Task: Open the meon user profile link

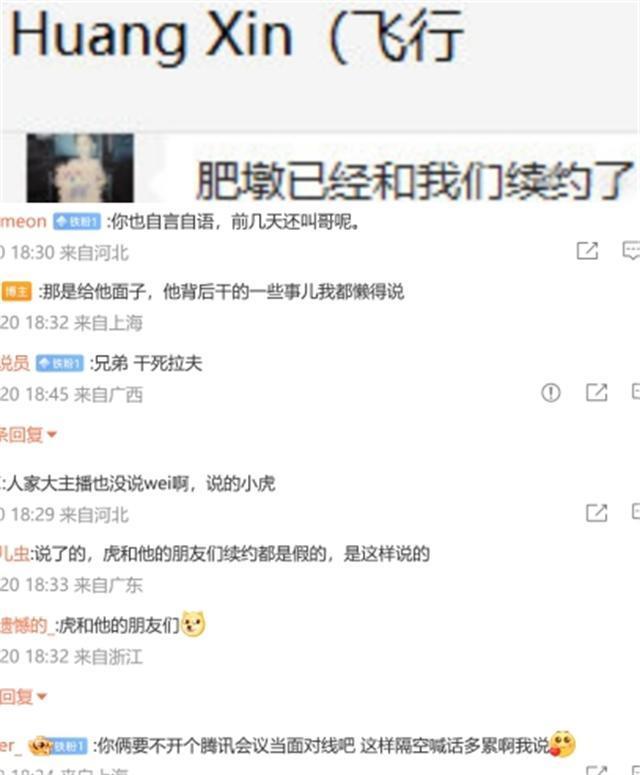Action: coord(23,221)
